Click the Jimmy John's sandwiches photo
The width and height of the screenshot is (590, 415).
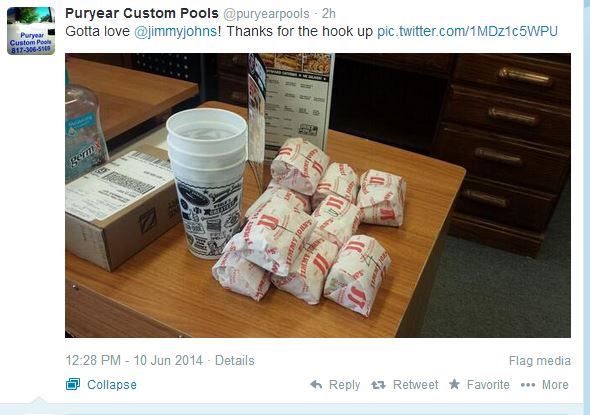[318, 195]
